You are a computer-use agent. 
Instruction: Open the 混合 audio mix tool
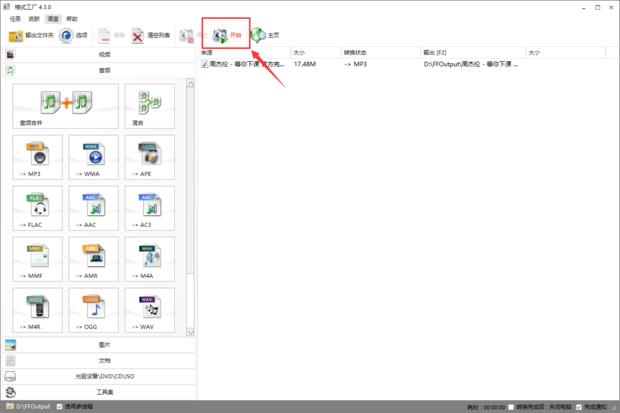point(149,104)
